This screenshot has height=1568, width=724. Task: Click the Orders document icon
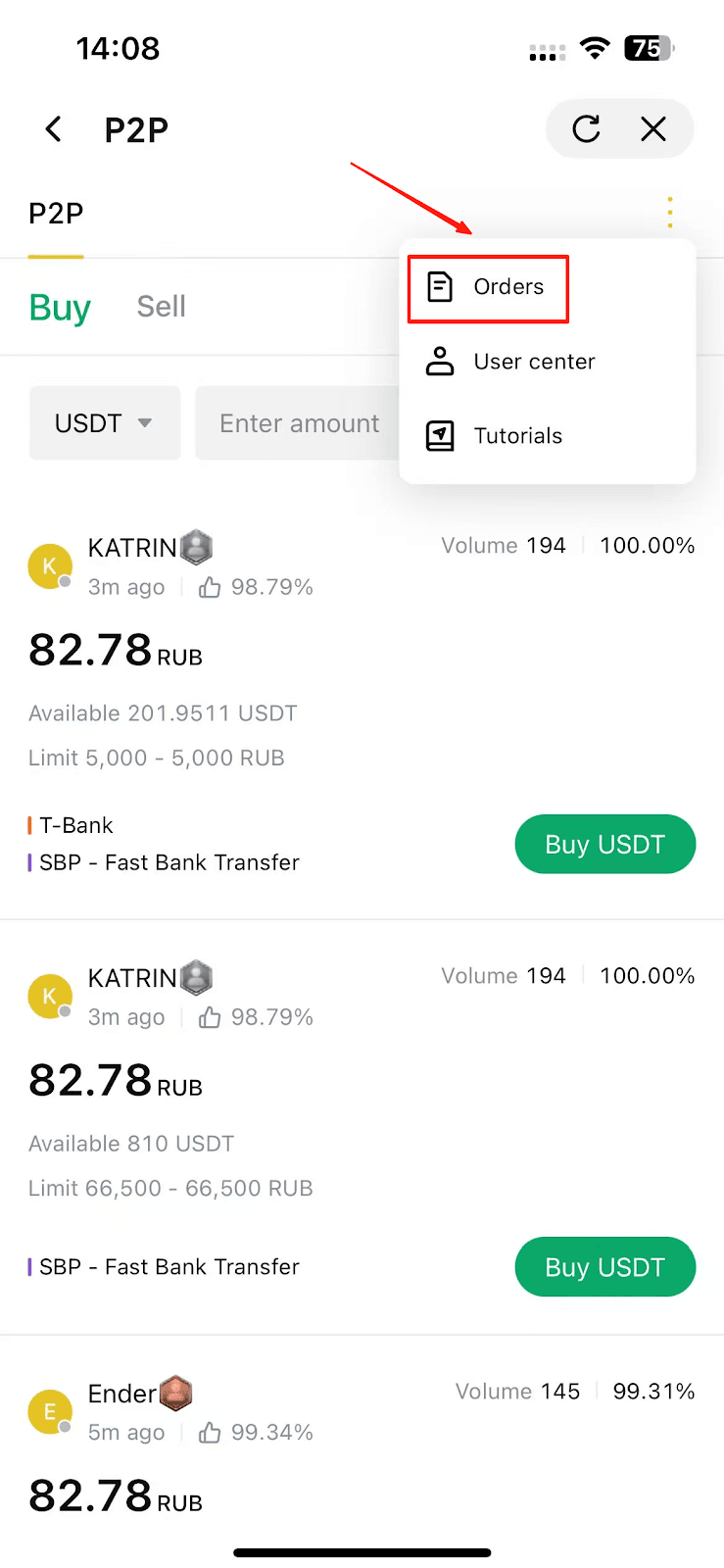point(440,287)
